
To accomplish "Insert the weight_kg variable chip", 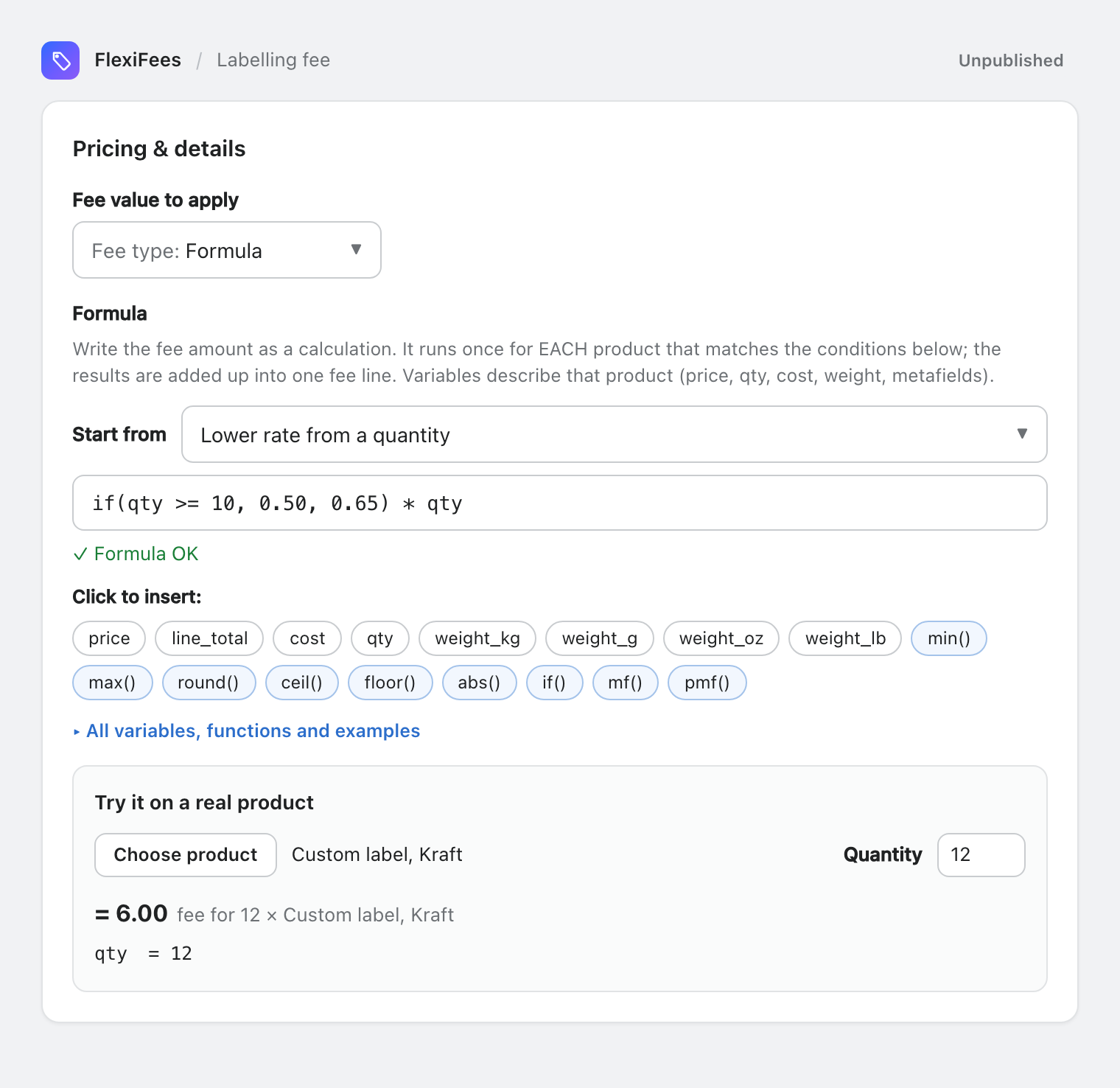I will coord(477,638).
